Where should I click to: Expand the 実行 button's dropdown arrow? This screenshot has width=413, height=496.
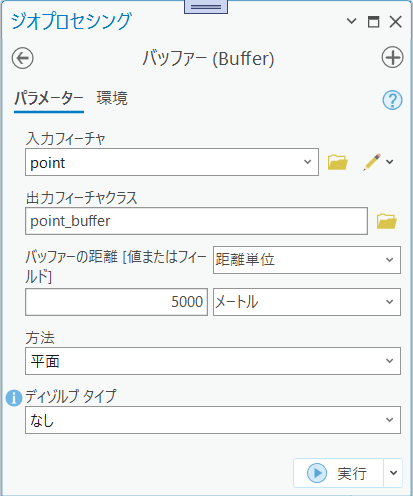(x=393, y=473)
